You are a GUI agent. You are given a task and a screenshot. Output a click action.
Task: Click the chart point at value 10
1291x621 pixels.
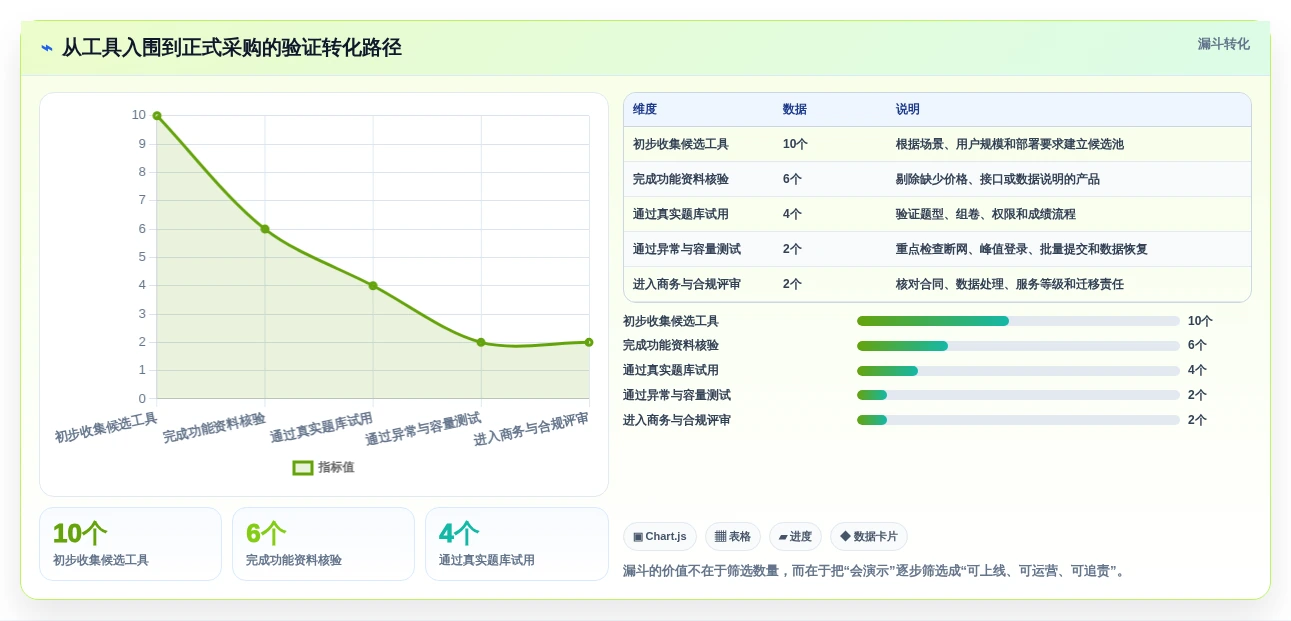pyautogui.click(x=157, y=116)
